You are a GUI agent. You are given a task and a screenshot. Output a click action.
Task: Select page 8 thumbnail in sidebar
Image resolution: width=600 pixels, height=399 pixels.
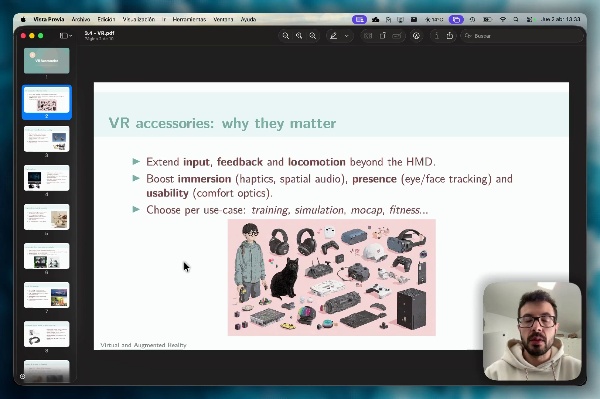click(x=47, y=334)
